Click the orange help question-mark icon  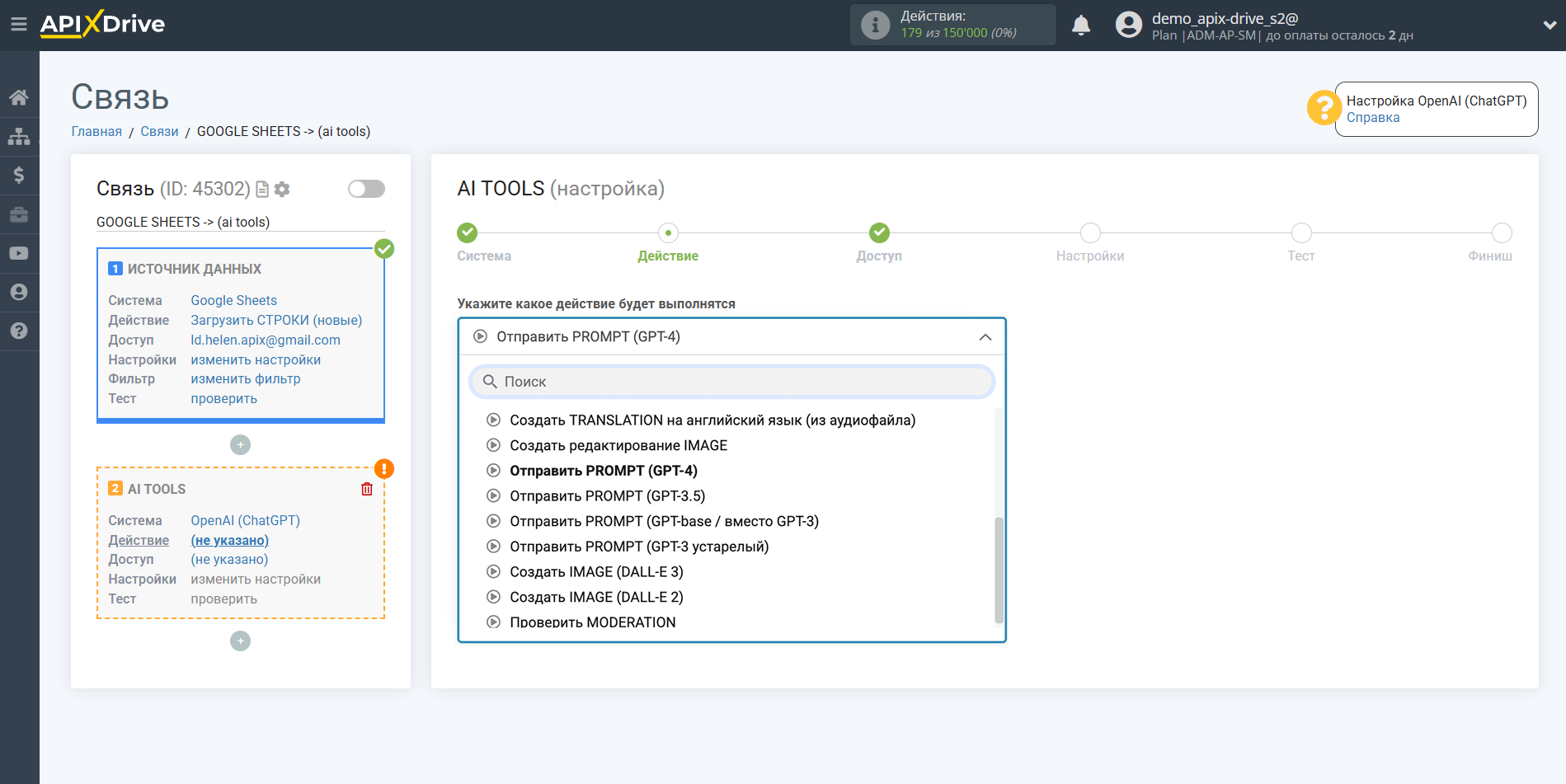pos(1324,108)
